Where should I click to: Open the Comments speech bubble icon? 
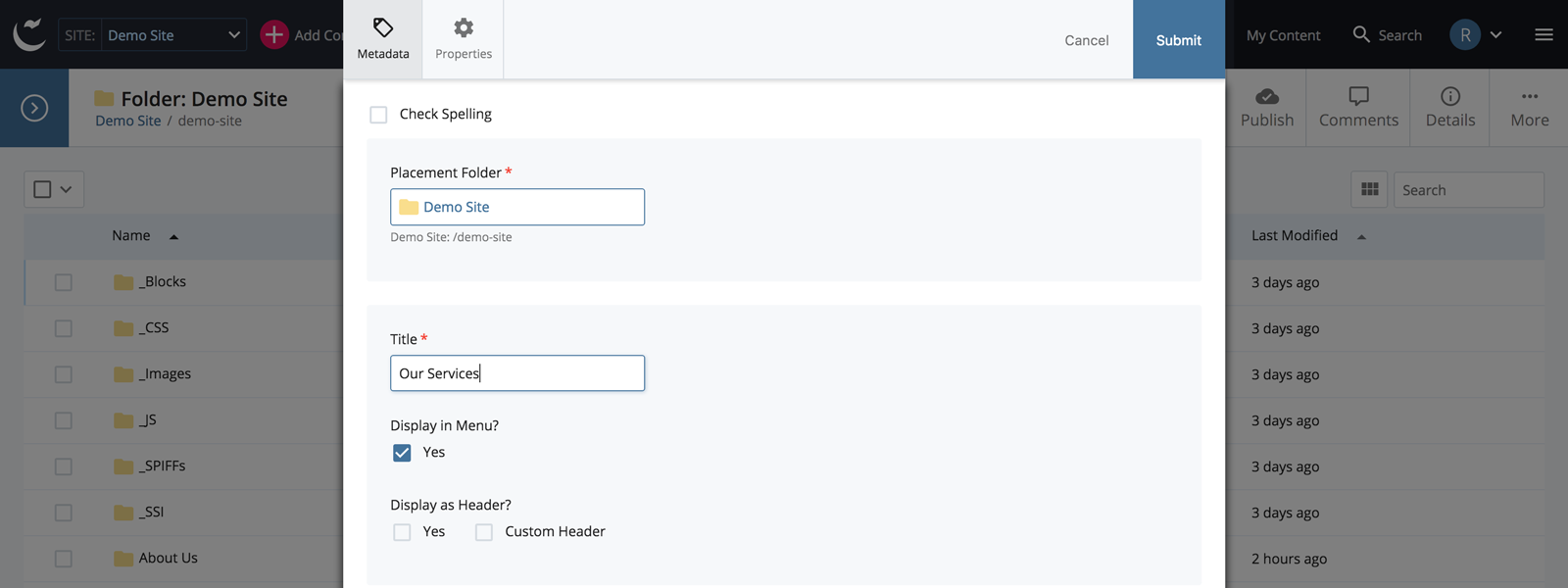1358,96
